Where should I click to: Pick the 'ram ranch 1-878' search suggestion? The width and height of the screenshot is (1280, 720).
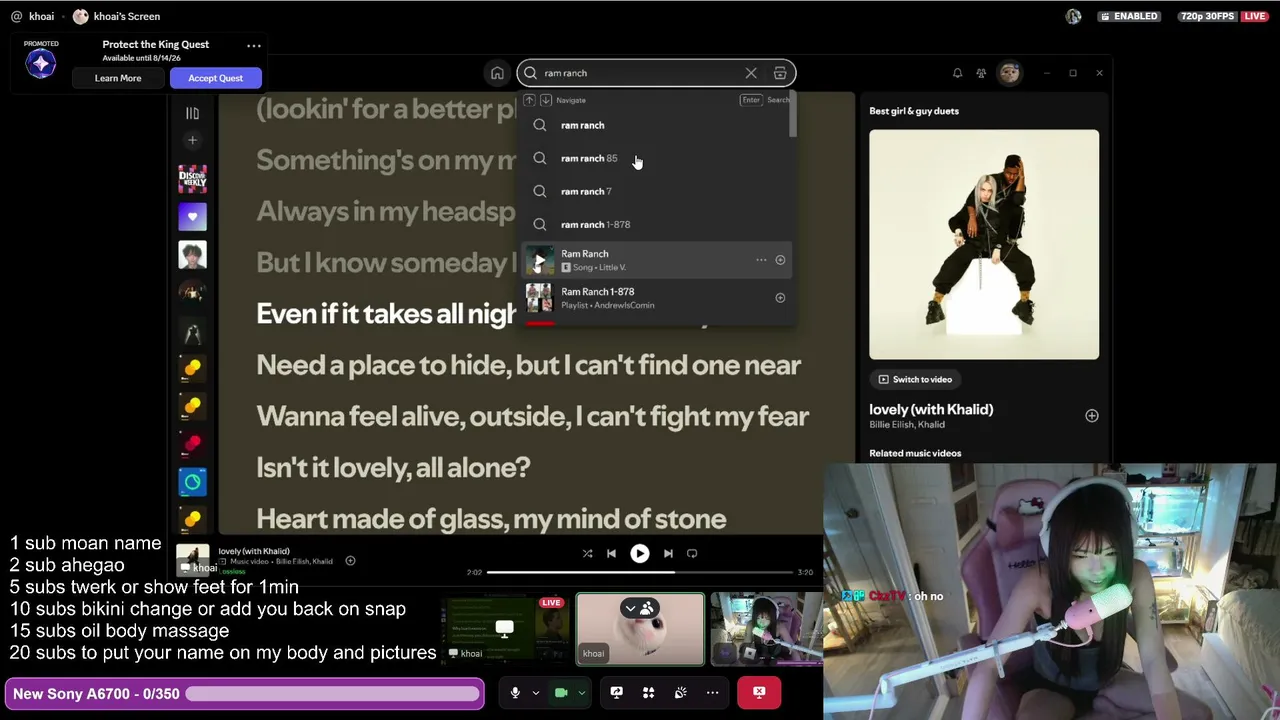(x=657, y=224)
